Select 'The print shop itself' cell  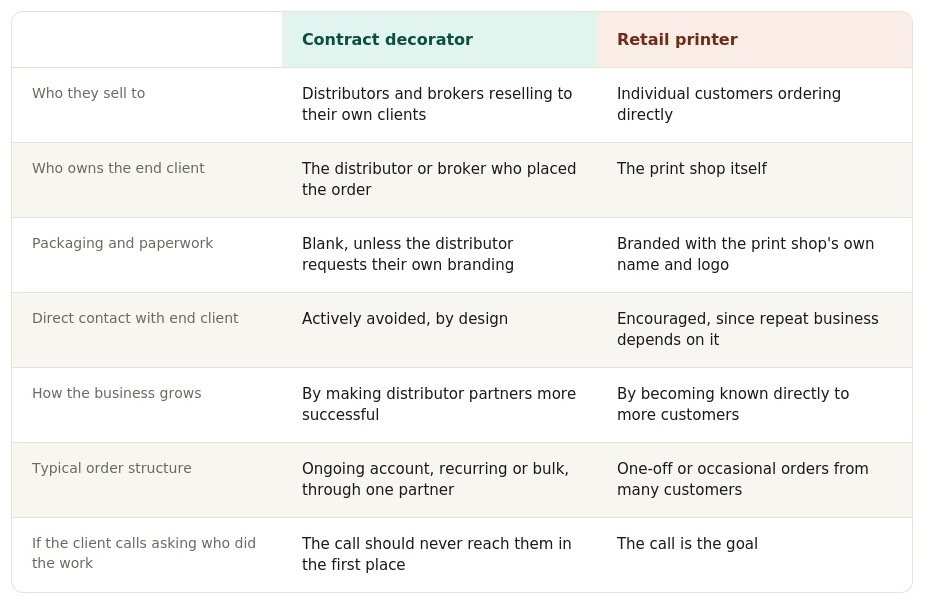(x=692, y=168)
